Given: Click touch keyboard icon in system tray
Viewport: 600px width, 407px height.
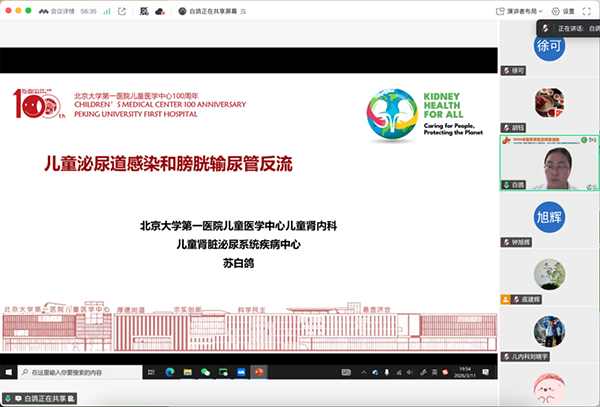Looking at the screenshot, I should [346, 372].
